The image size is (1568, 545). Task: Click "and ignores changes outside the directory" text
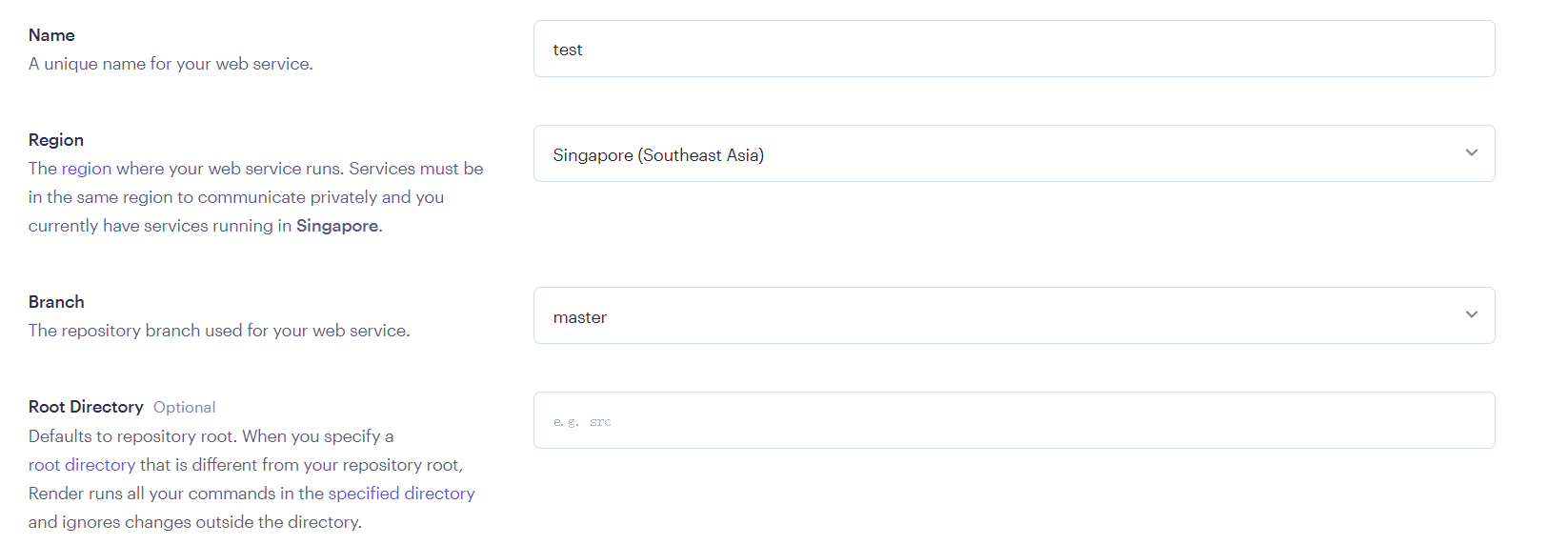(195, 522)
